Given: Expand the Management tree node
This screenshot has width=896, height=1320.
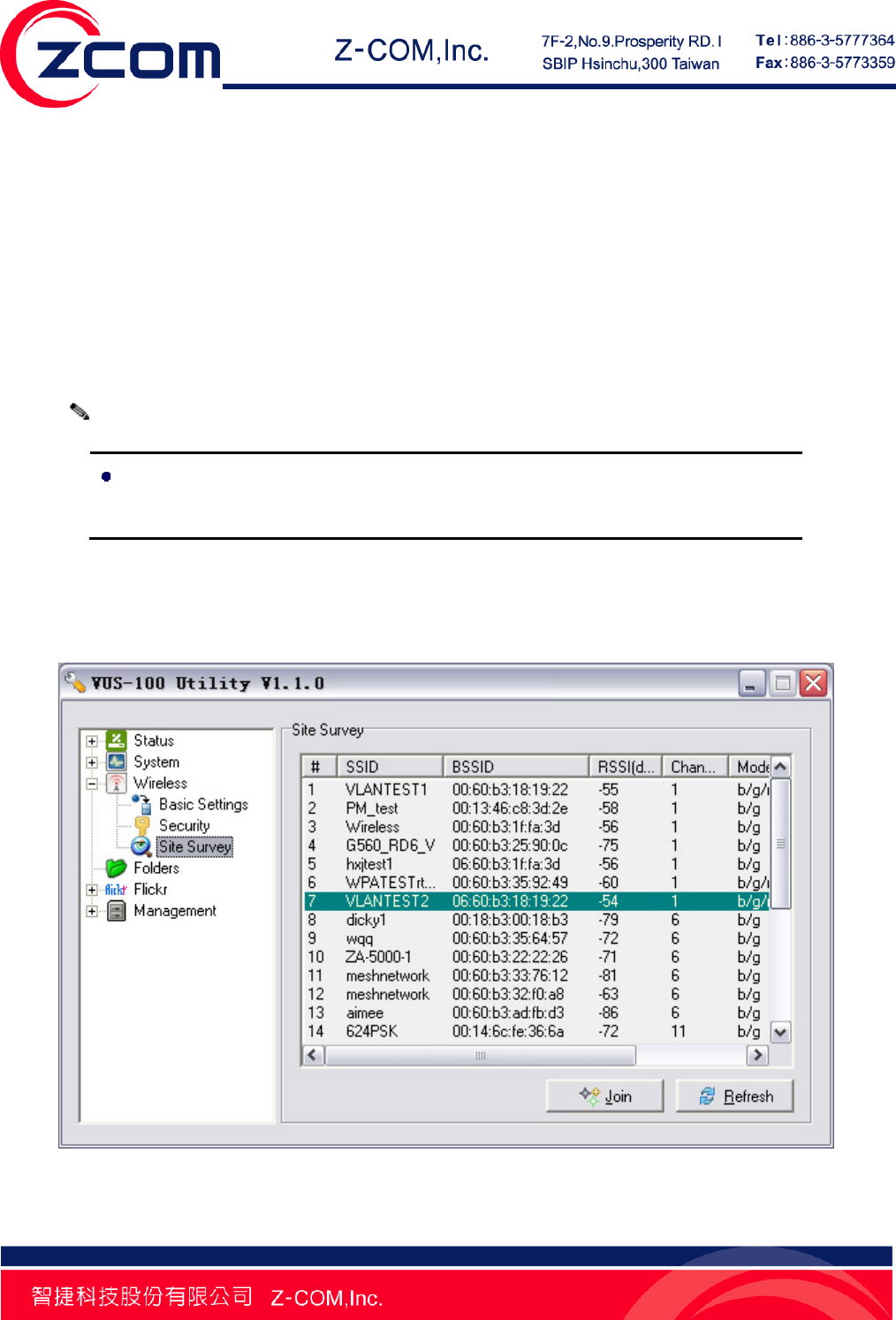Looking at the screenshot, I should tap(92, 911).
